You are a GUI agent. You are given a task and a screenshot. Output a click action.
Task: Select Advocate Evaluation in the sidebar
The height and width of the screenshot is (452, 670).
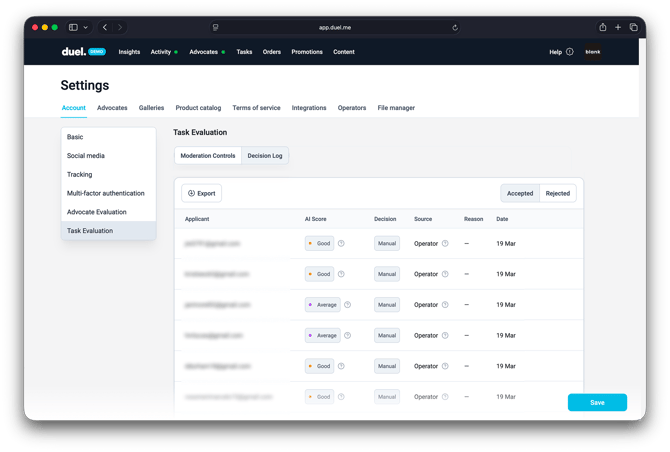pyautogui.click(x=97, y=212)
